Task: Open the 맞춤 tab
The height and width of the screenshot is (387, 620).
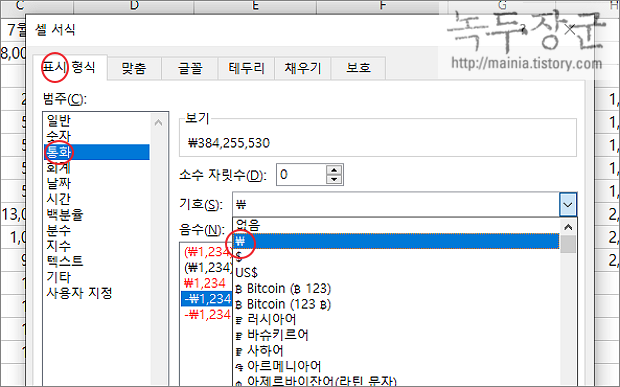Action: [x=134, y=68]
